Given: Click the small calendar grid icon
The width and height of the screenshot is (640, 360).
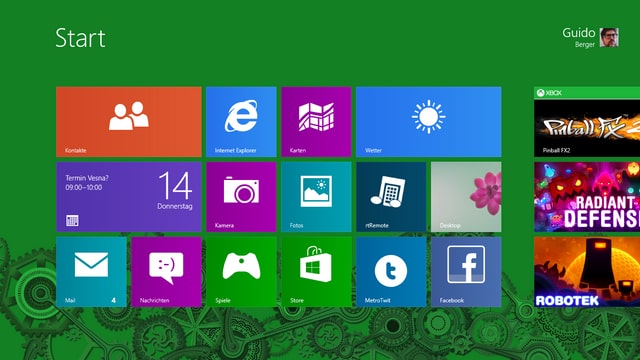Looking at the screenshot, I should tap(72, 221).
